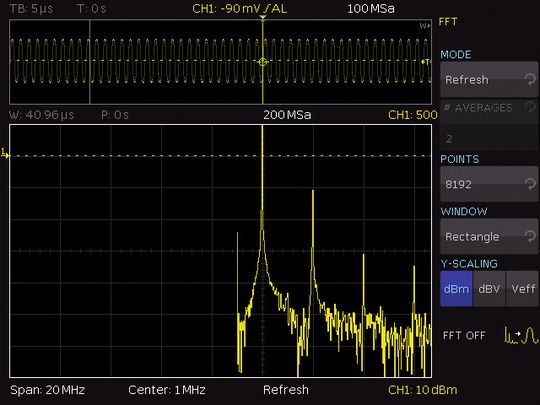Click the Center: 1 MHz readout
540x405 pixels.
(x=167, y=390)
